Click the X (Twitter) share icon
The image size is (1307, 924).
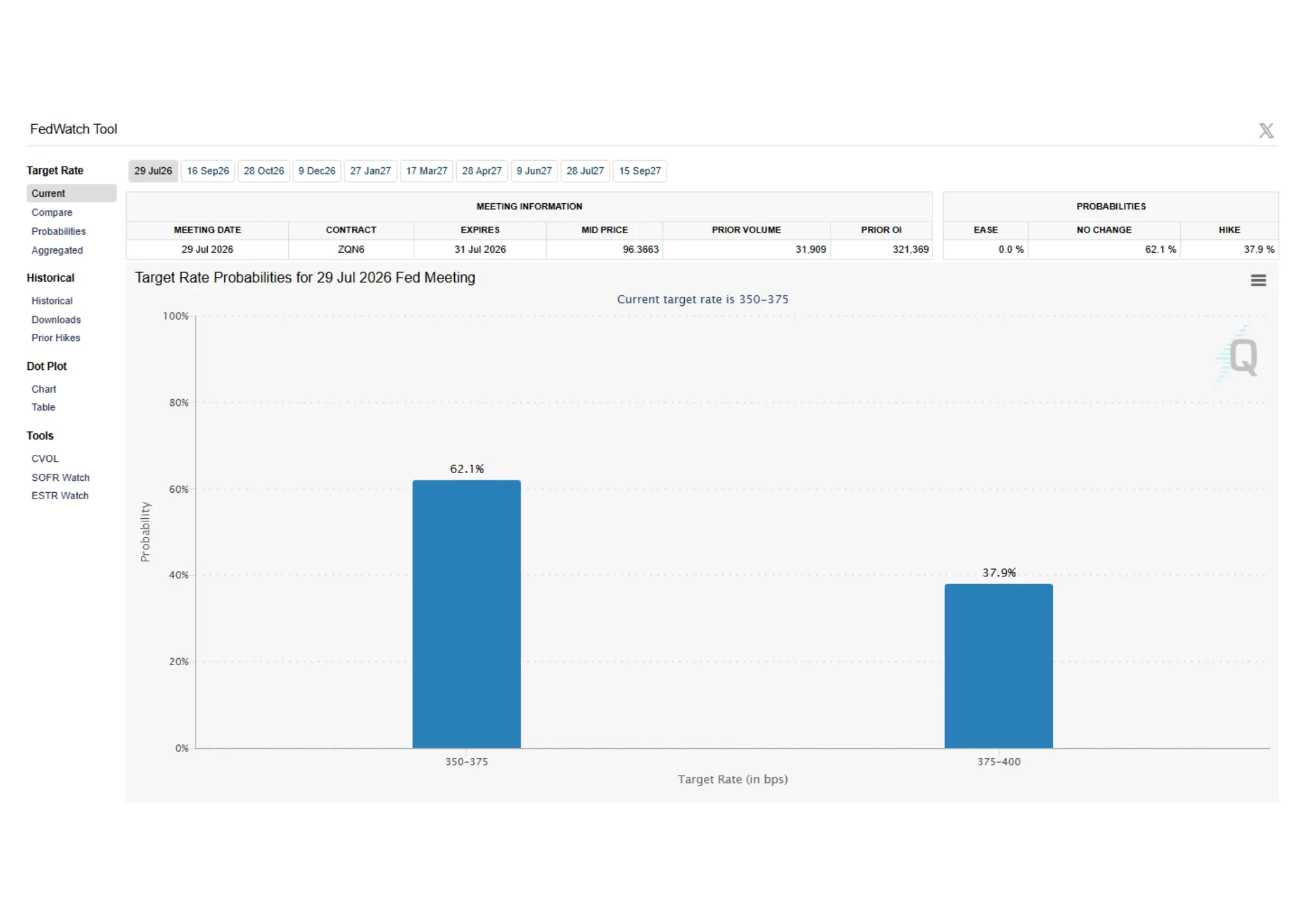[x=1266, y=131]
